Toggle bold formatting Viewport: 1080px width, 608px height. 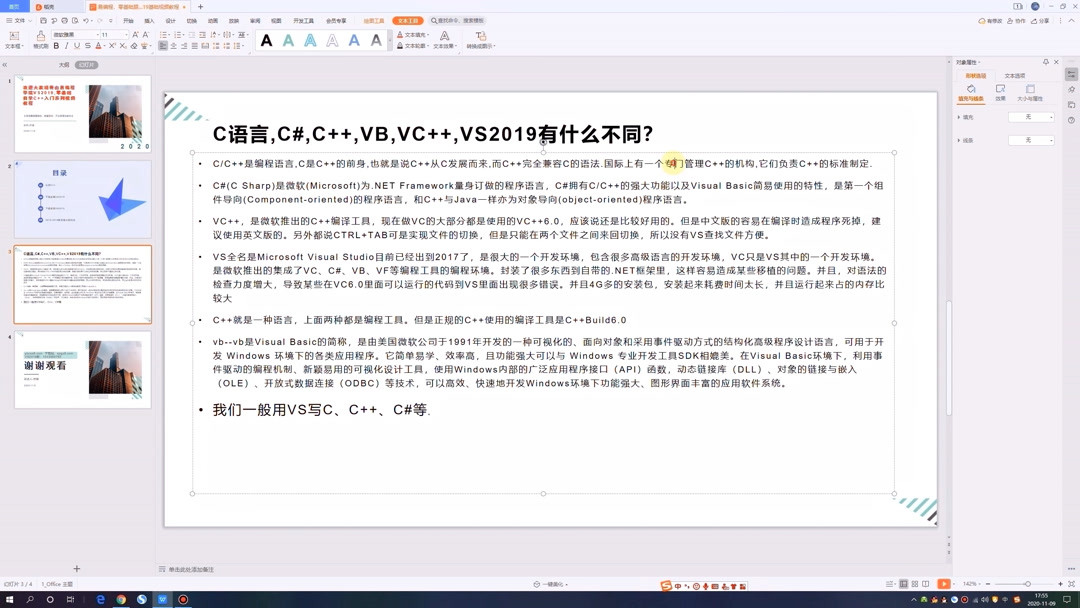tap(56, 47)
